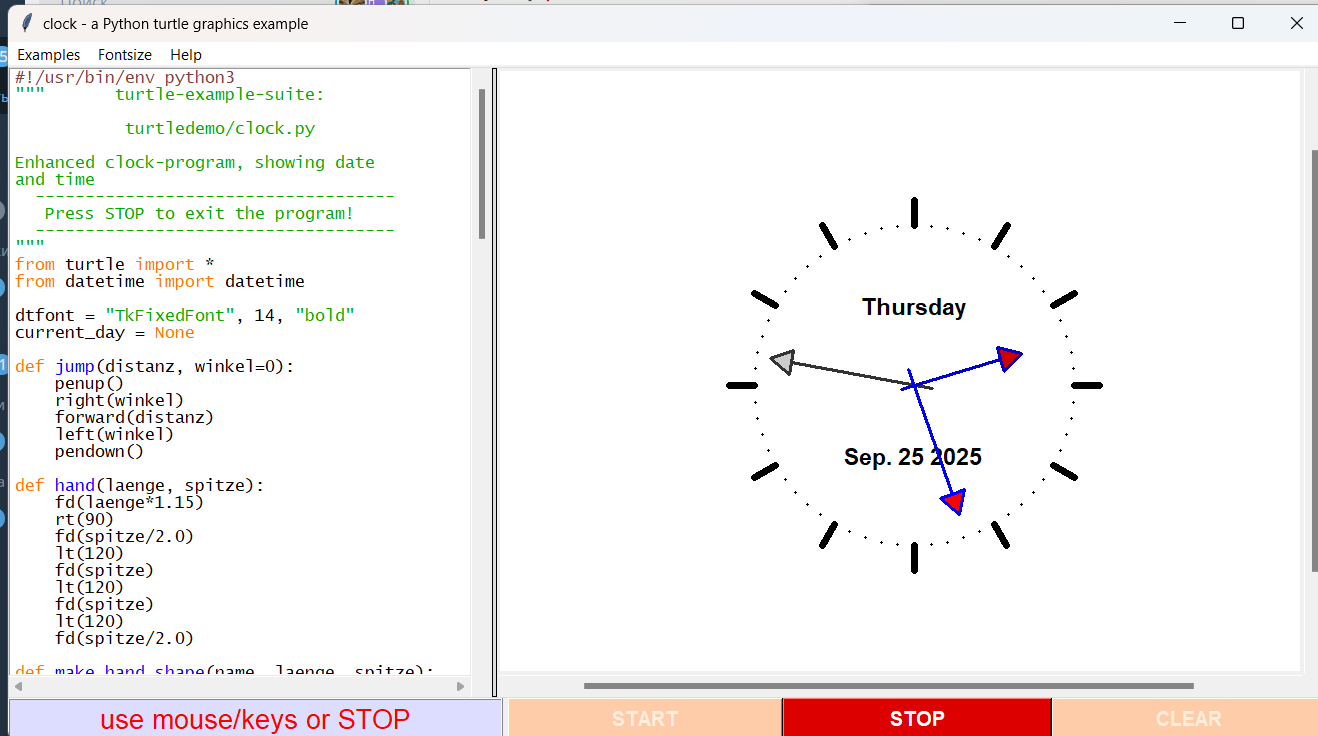Click the canvas horizontal scrollbar thumb
The height and width of the screenshot is (736, 1318).
pos(888,686)
